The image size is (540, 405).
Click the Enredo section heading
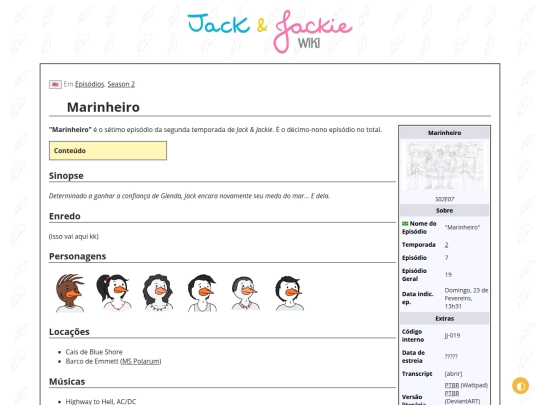tap(65, 216)
